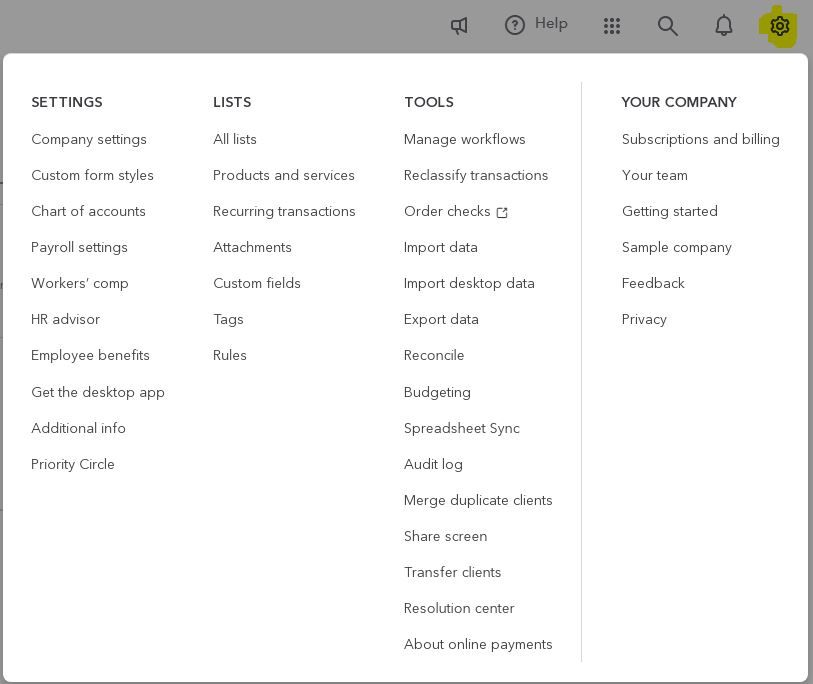This screenshot has width=813, height=684.
Task: Open Custom form styles
Action: (92, 176)
